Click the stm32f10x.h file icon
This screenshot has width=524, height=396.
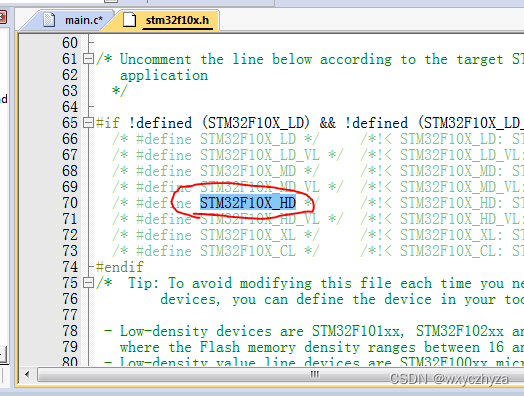pyautogui.click(x=129, y=20)
